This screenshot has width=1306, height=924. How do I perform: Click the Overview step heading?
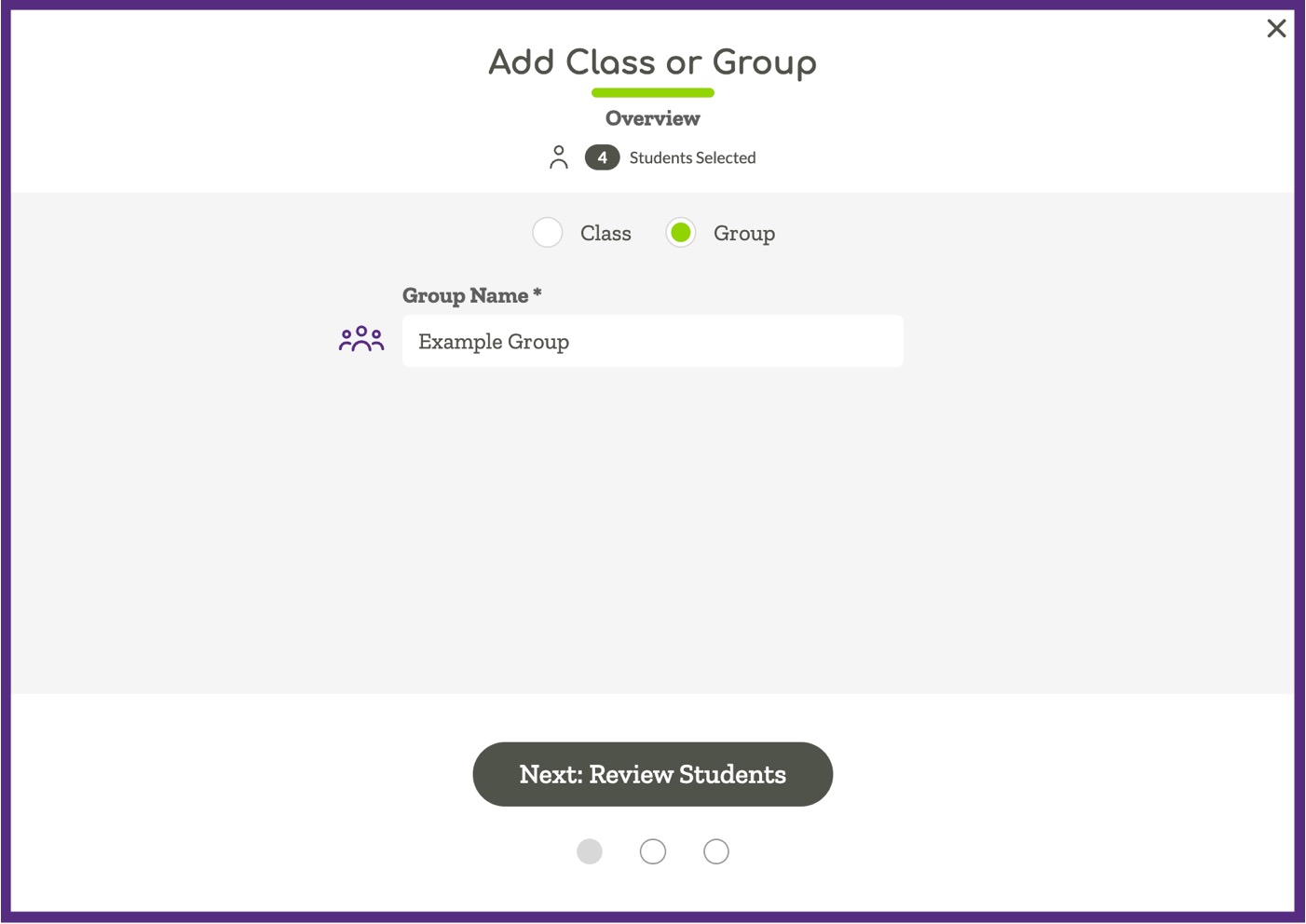pos(652,117)
